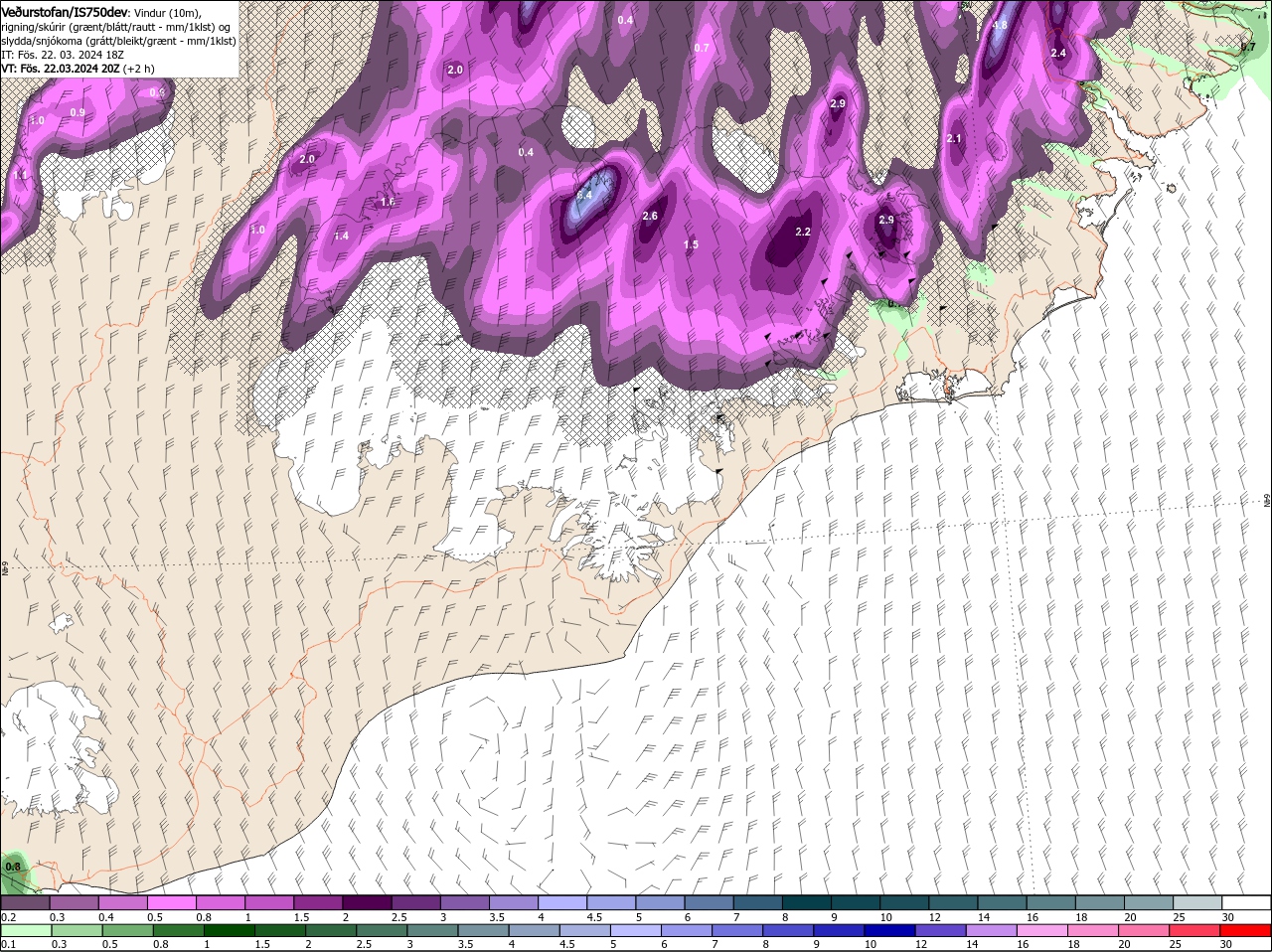Click the upper legend swatch between 4.5 and 5

(x=611, y=903)
